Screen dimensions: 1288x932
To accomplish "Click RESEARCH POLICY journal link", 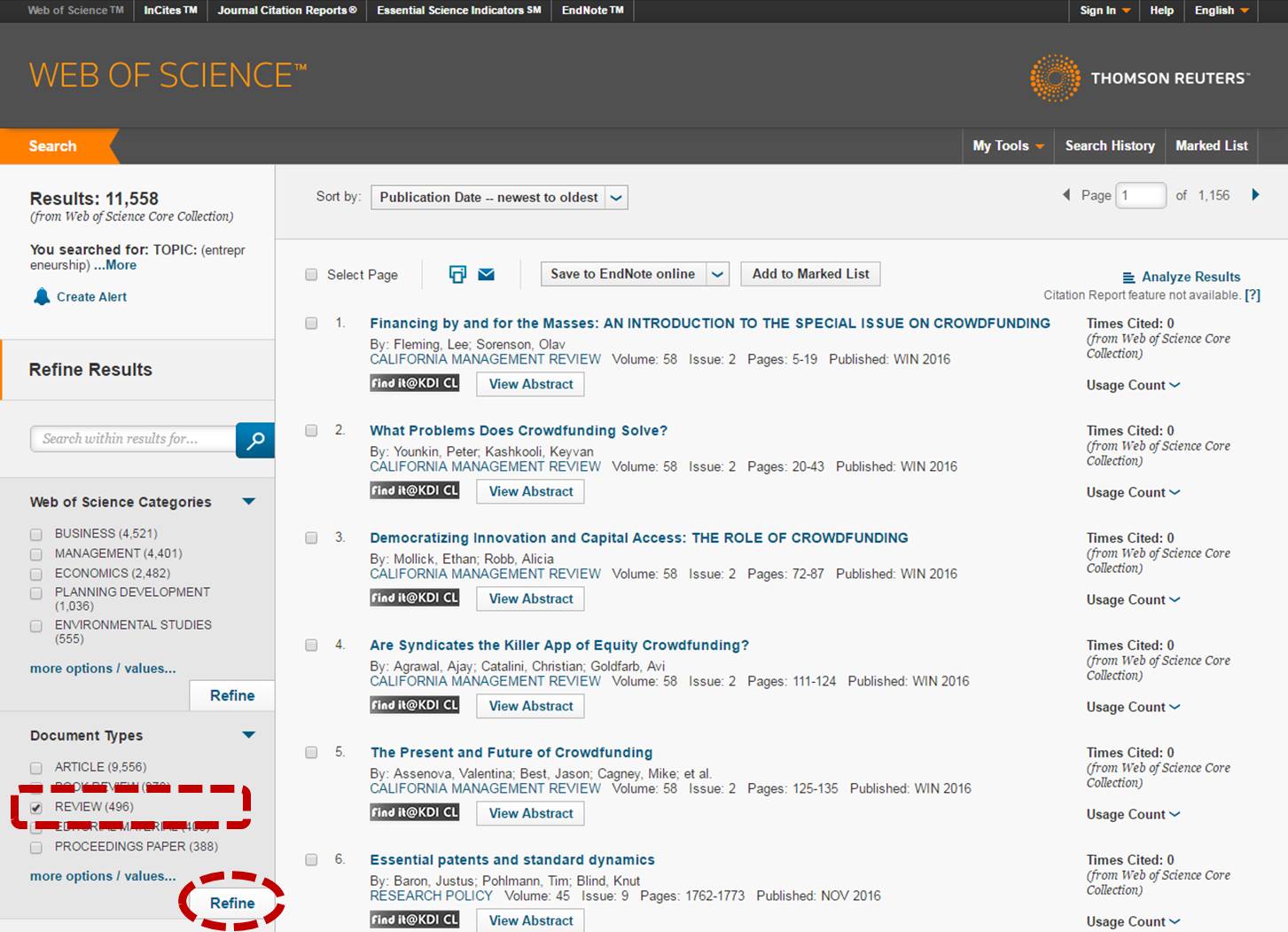I will tap(431, 897).
